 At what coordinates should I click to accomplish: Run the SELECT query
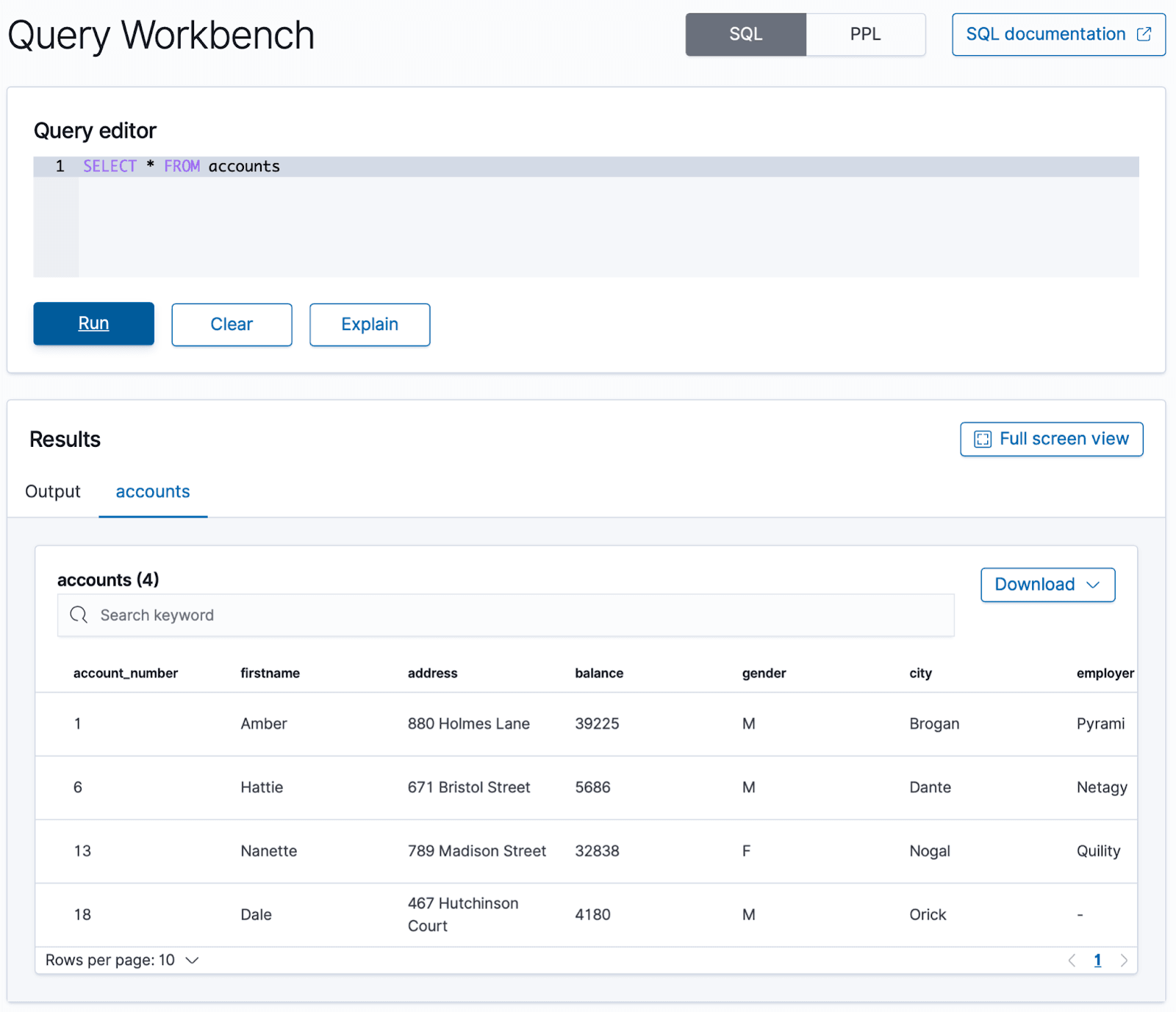(93, 323)
